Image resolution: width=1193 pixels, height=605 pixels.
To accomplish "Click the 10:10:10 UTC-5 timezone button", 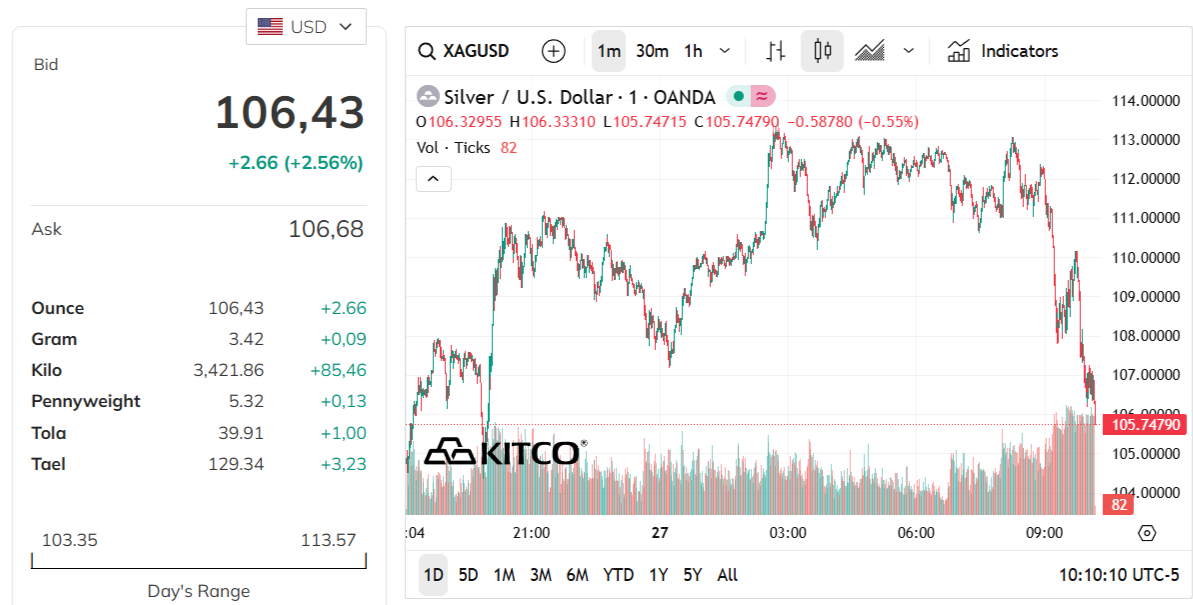I will (1119, 575).
